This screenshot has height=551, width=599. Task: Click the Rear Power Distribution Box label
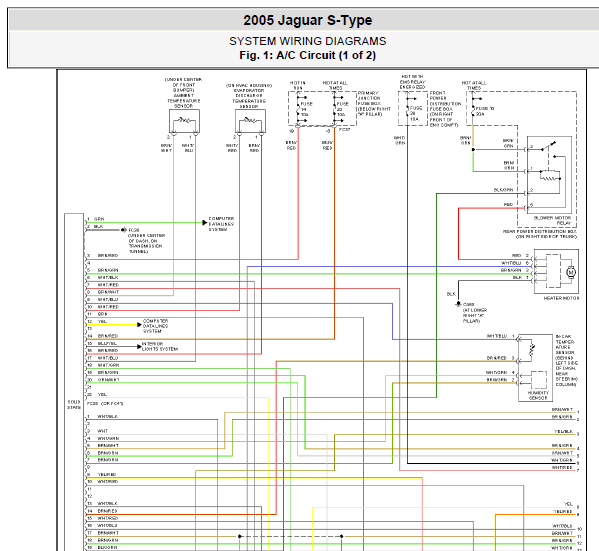point(539,234)
